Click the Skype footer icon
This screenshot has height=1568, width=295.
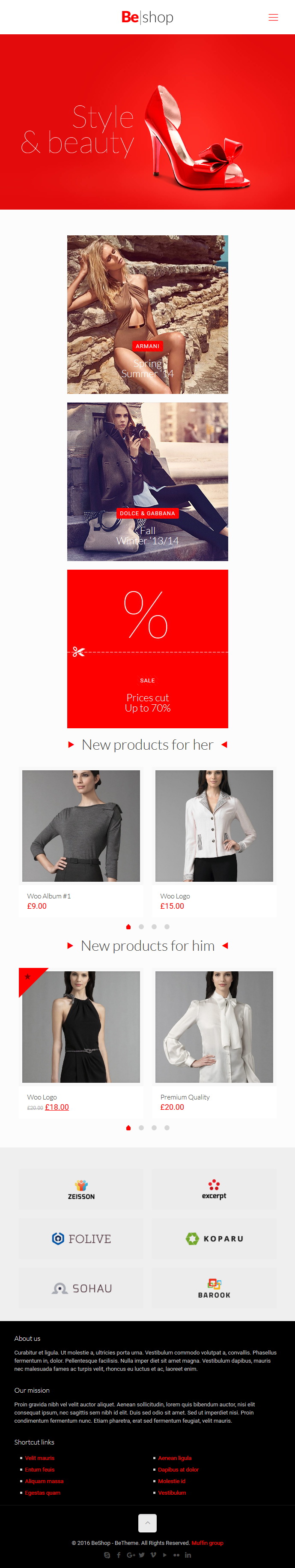pyautogui.click(x=107, y=1555)
